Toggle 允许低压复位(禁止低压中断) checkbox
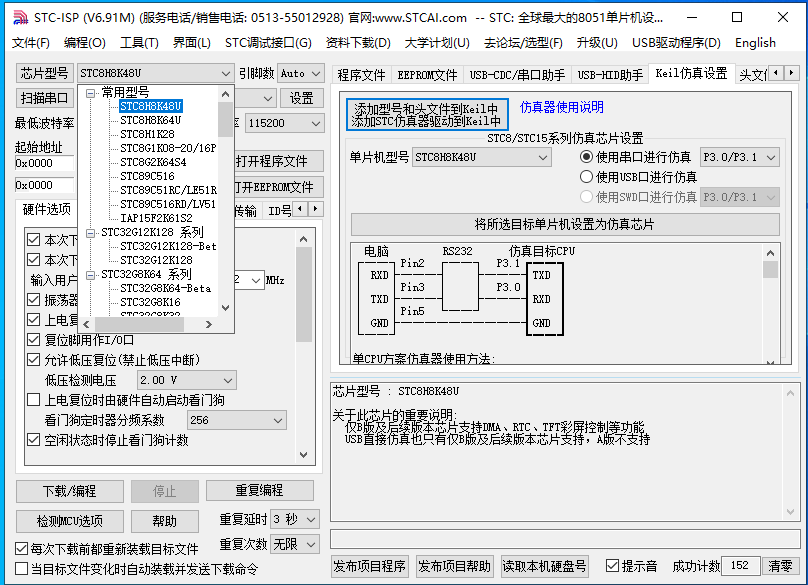The image size is (808, 585). tap(33, 360)
